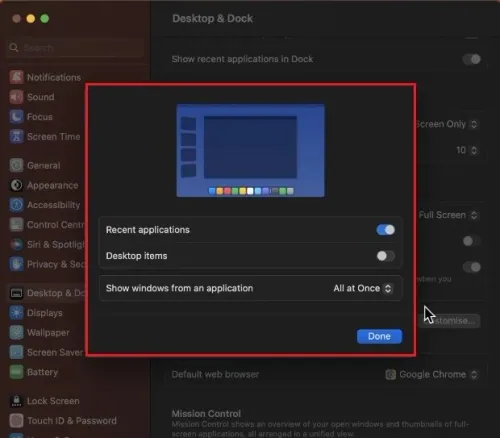Select the Desktop & Dock icon

tap(16, 293)
